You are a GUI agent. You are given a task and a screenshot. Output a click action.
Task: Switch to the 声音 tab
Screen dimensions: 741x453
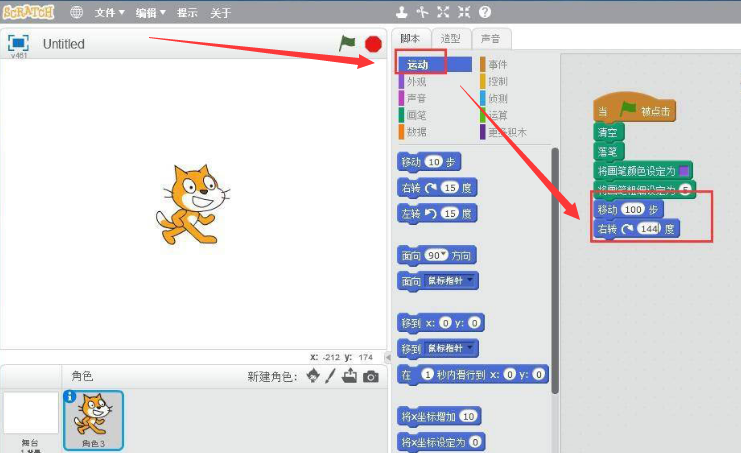click(490, 39)
